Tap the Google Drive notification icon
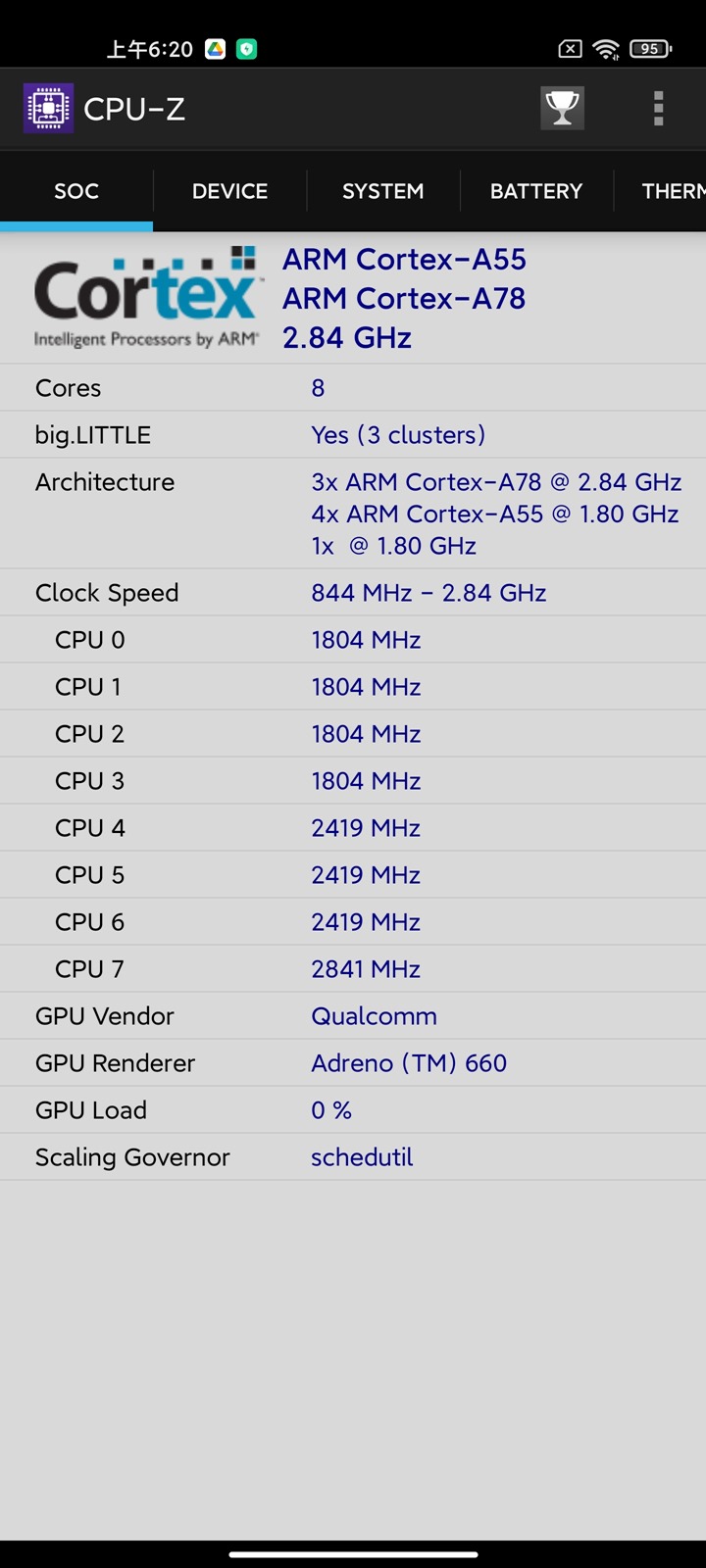The image size is (706, 1568). click(216, 49)
